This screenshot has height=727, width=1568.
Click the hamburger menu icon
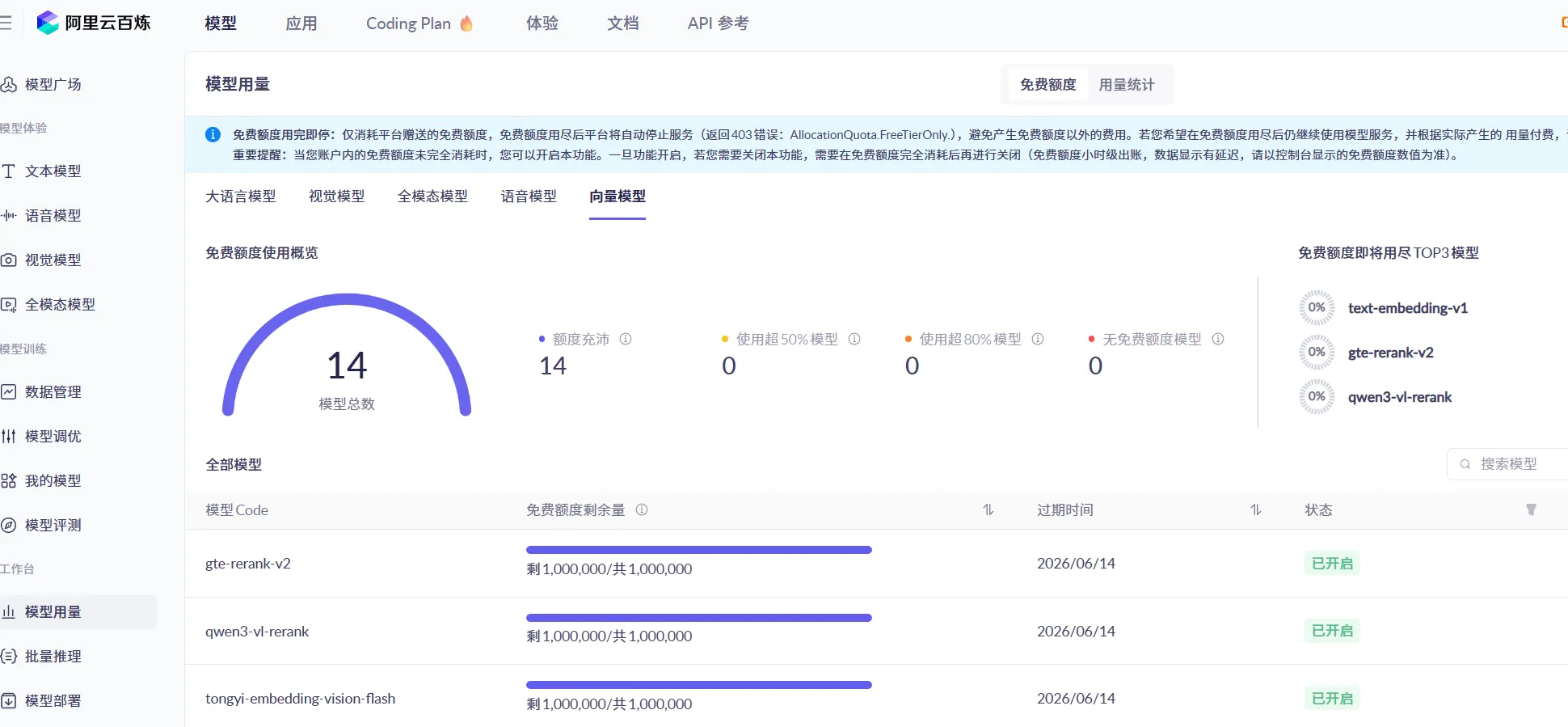6,23
